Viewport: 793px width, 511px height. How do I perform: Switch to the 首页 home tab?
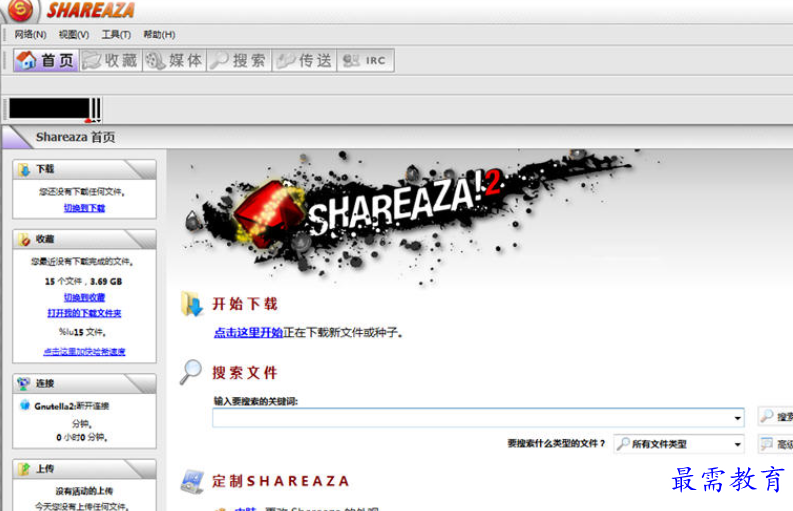tap(46, 60)
